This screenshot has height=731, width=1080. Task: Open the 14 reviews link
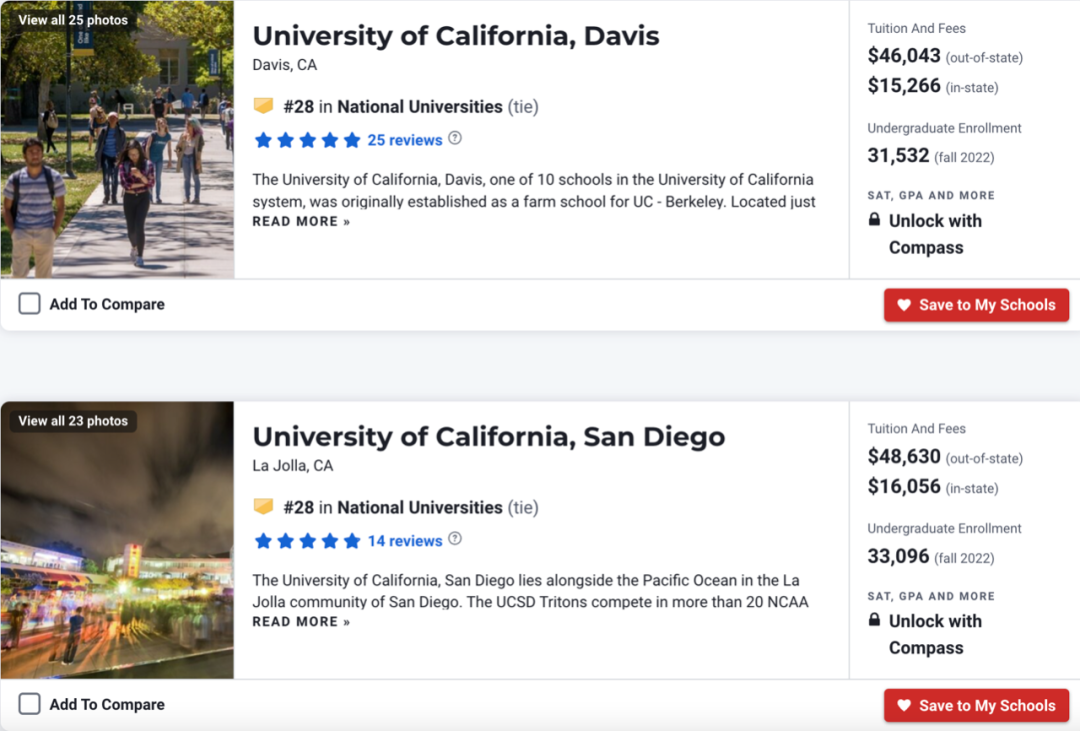405,541
